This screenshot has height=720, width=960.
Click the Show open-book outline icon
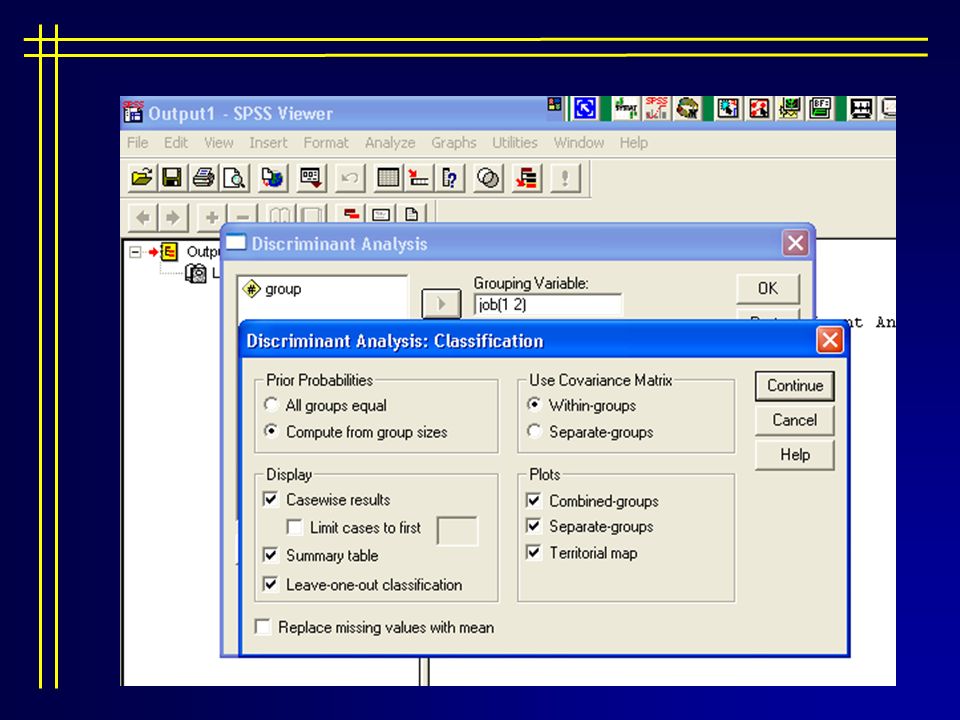pyautogui.click(x=280, y=216)
